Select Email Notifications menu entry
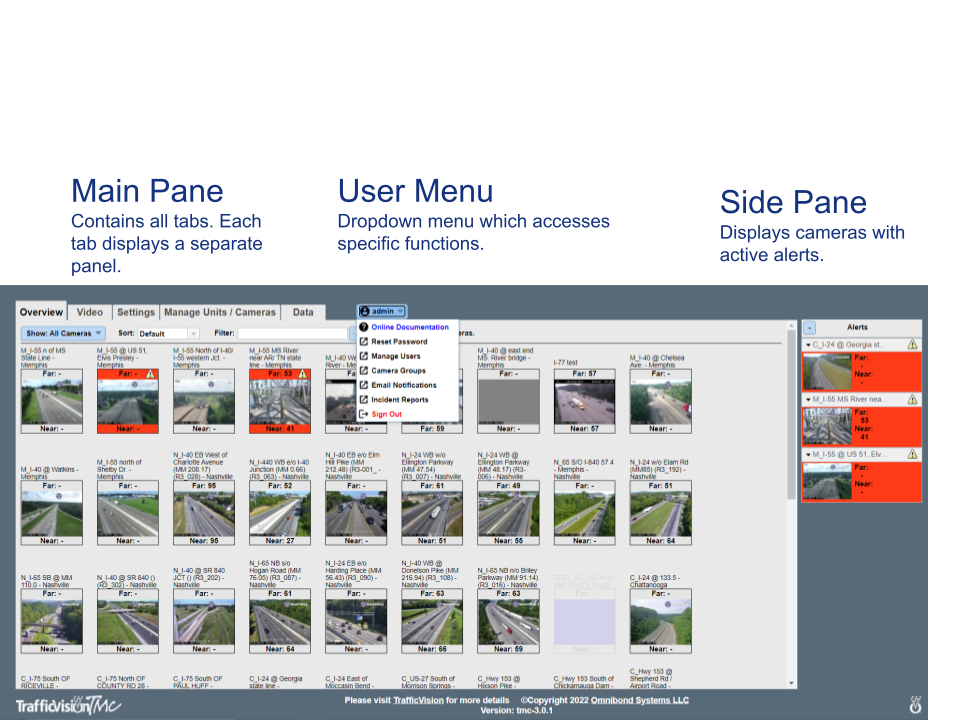 point(403,385)
